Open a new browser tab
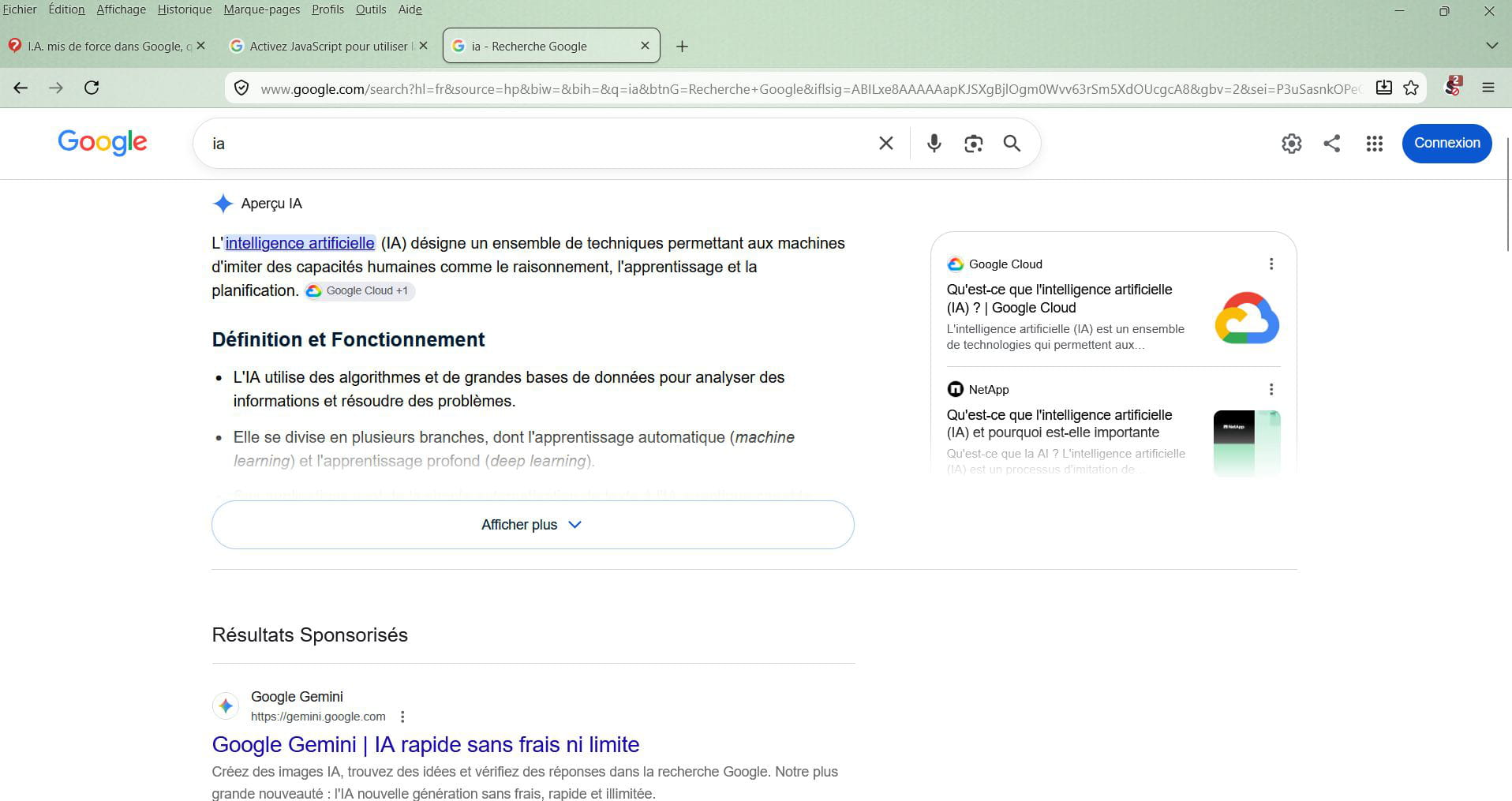The image size is (1512, 801). 683,47
